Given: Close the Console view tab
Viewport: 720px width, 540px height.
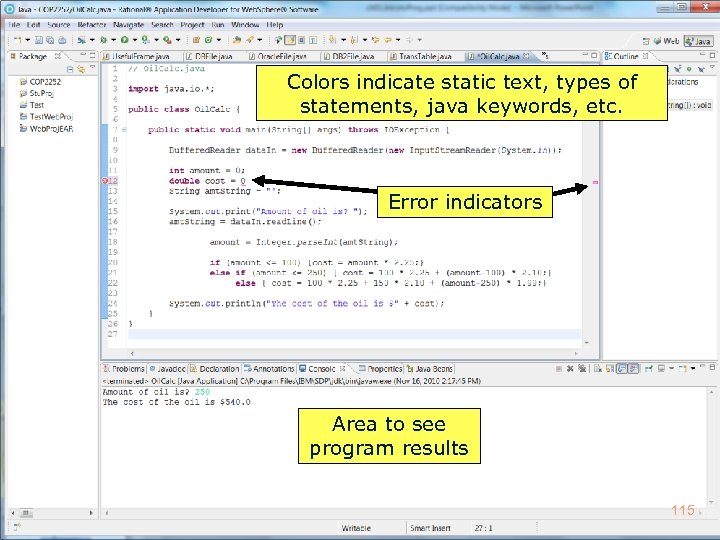Looking at the screenshot, I should pyautogui.click(x=342, y=369).
